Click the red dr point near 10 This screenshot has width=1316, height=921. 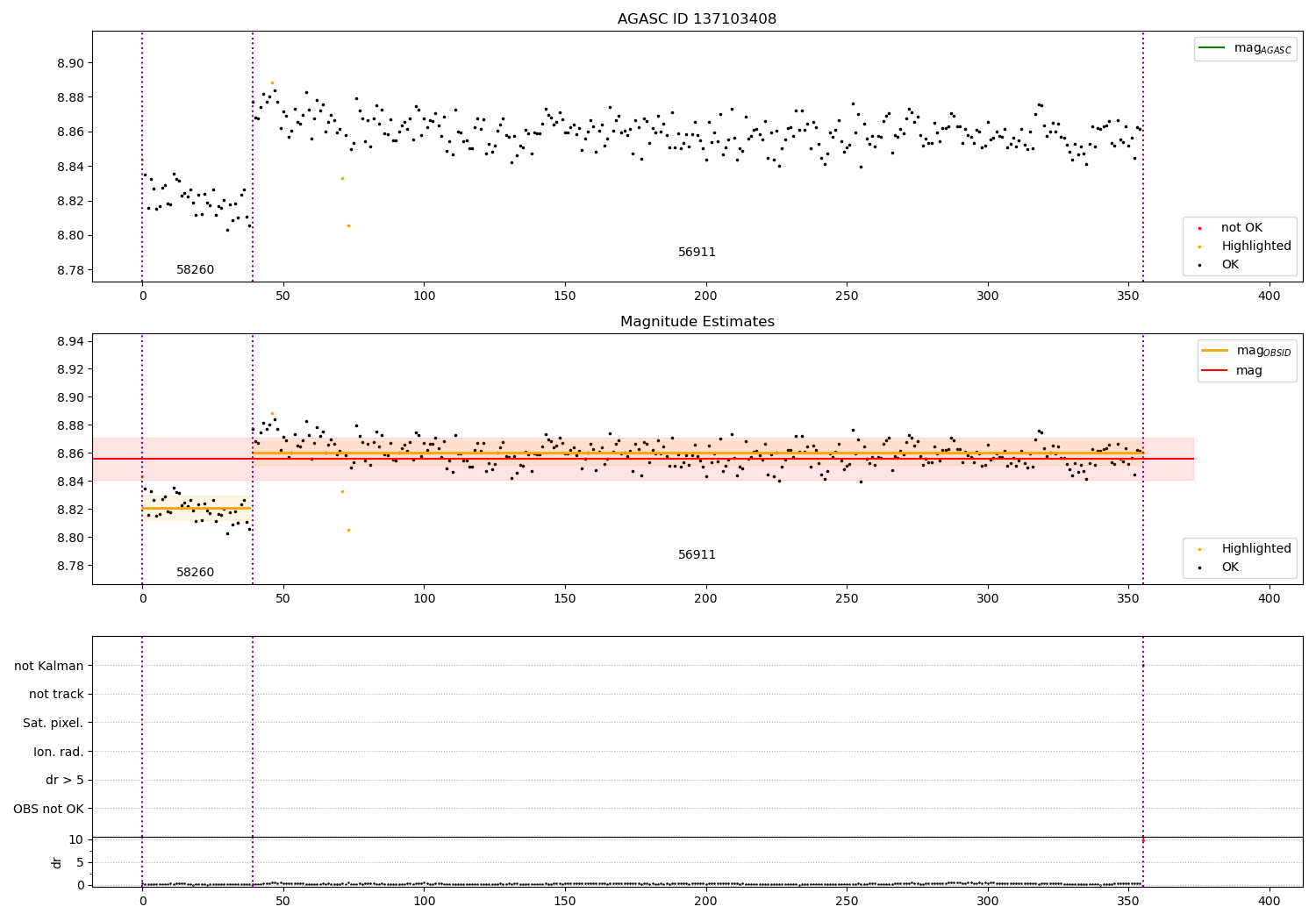click(1142, 841)
